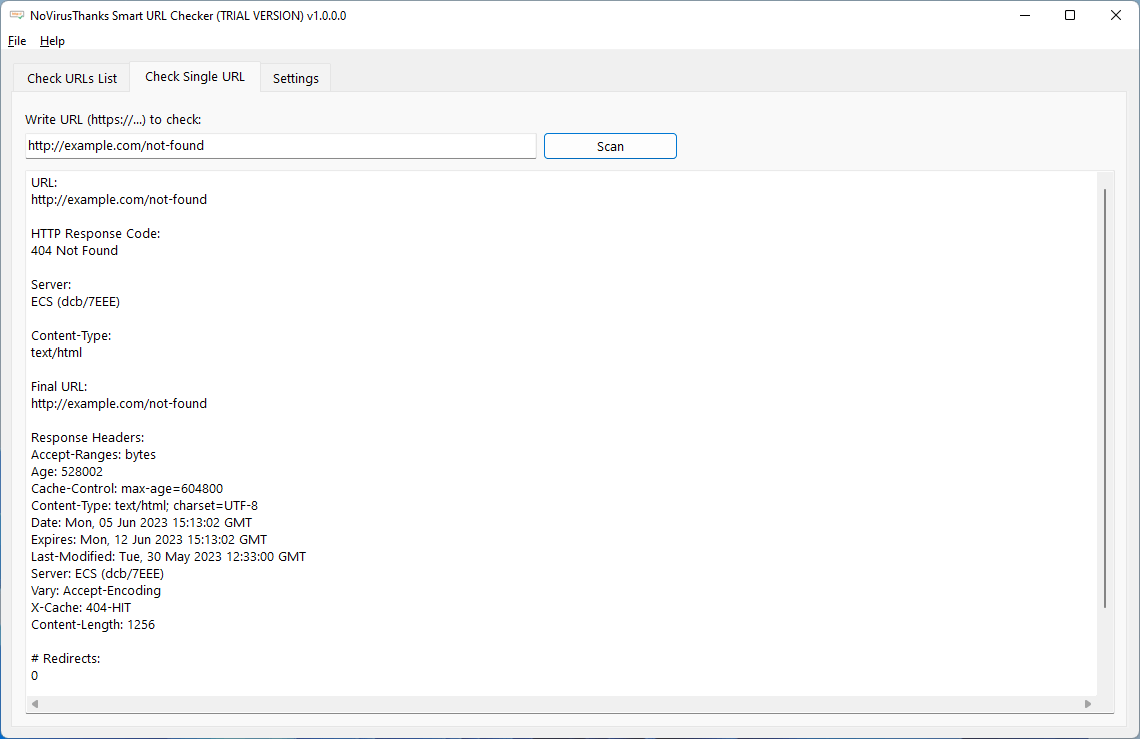Click the "Content-Length: 1256" header line

[x=93, y=625]
